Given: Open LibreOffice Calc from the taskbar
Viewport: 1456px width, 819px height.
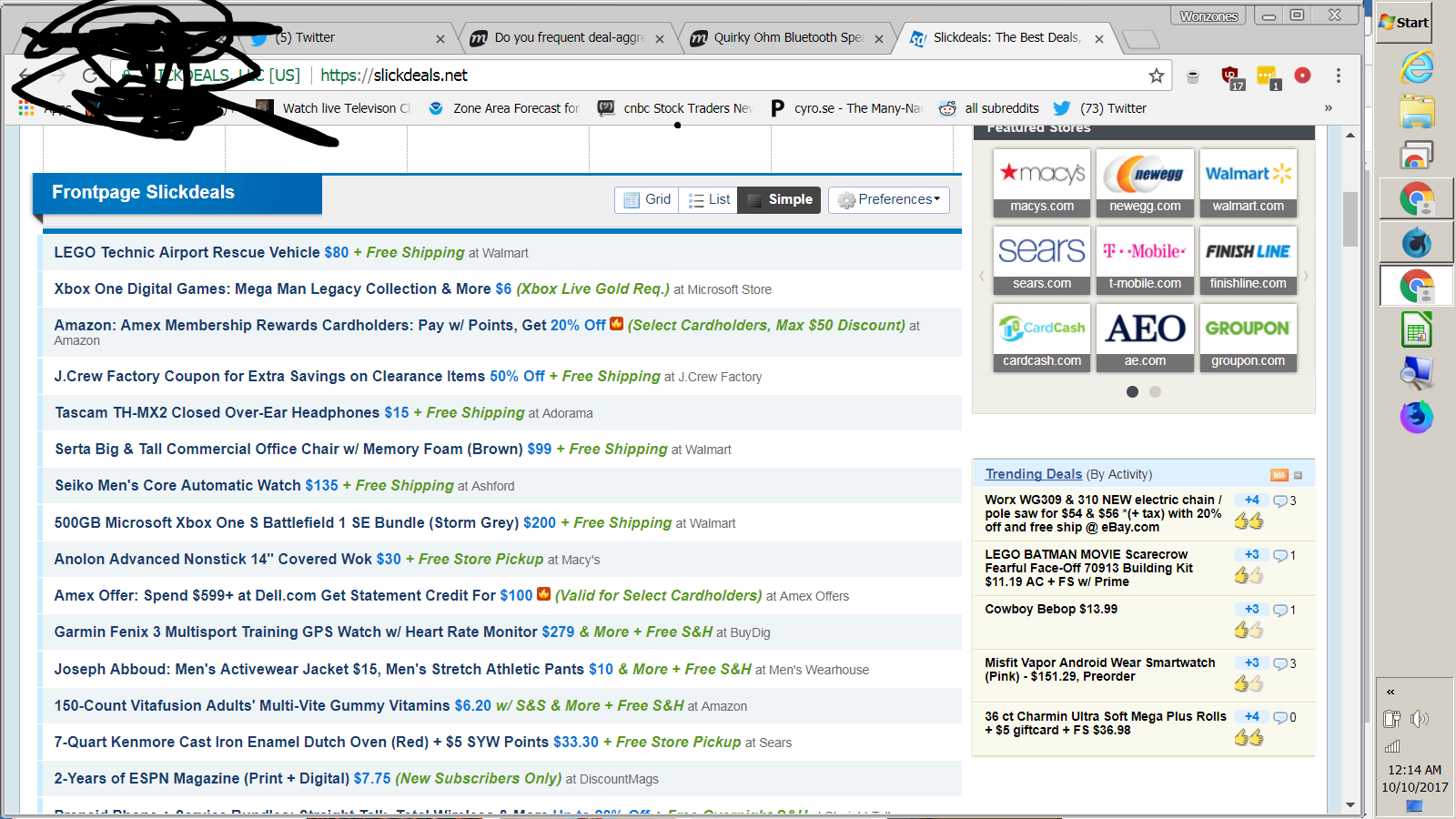Looking at the screenshot, I should [x=1416, y=330].
